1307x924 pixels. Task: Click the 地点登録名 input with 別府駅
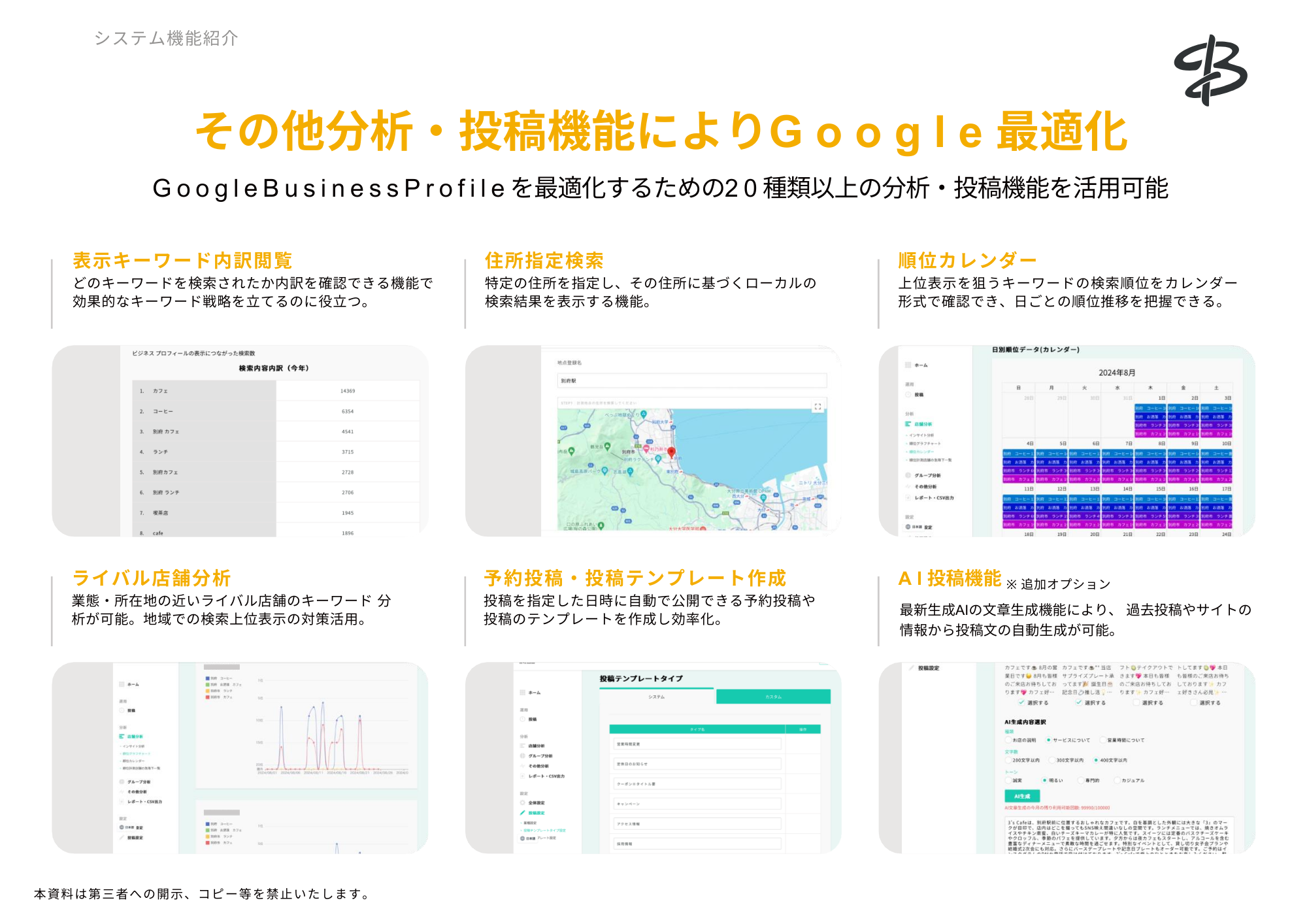692,380
